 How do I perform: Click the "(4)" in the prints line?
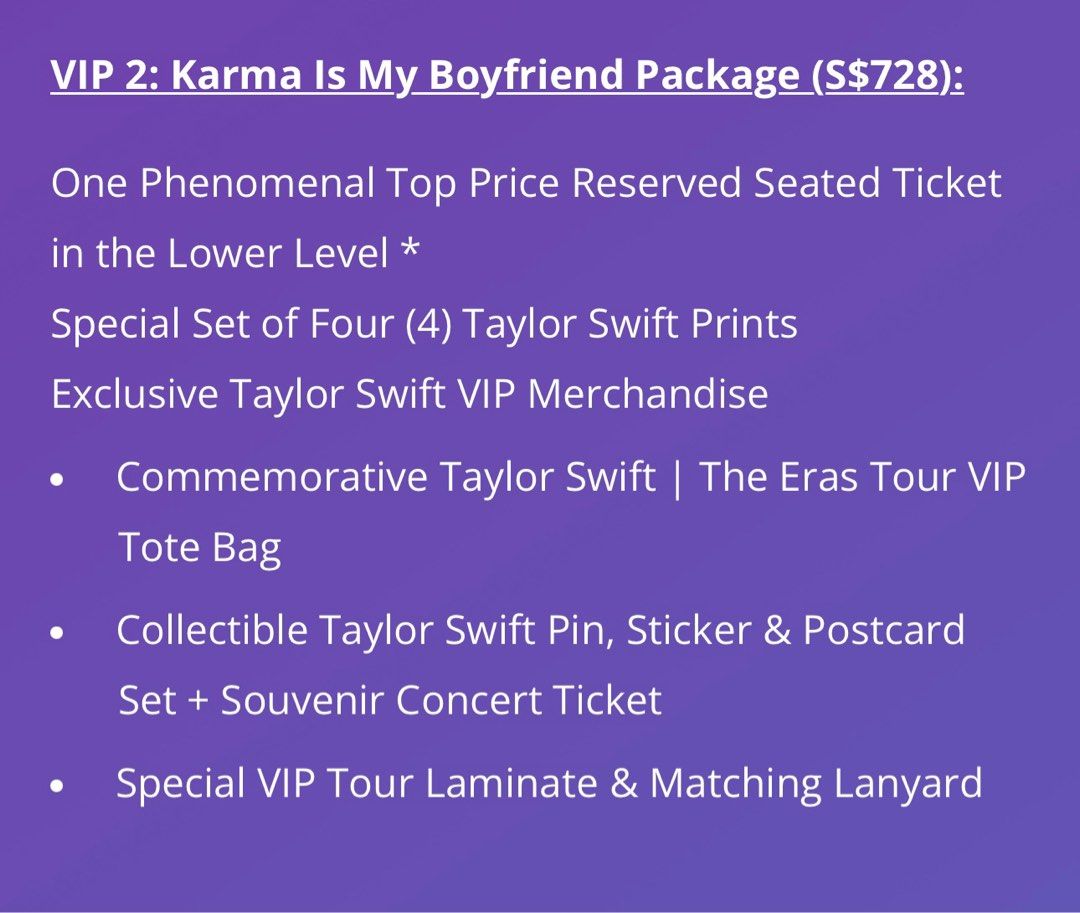click(429, 324)
